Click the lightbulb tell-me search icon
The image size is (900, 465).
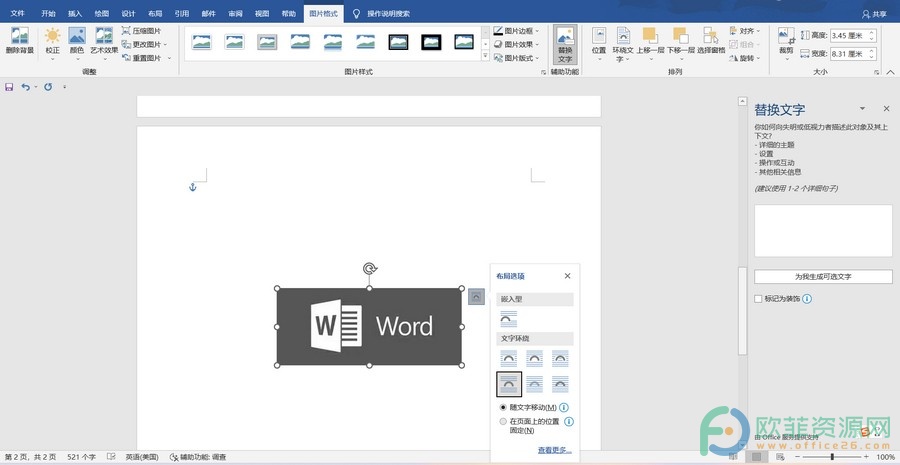coord(356,14)
